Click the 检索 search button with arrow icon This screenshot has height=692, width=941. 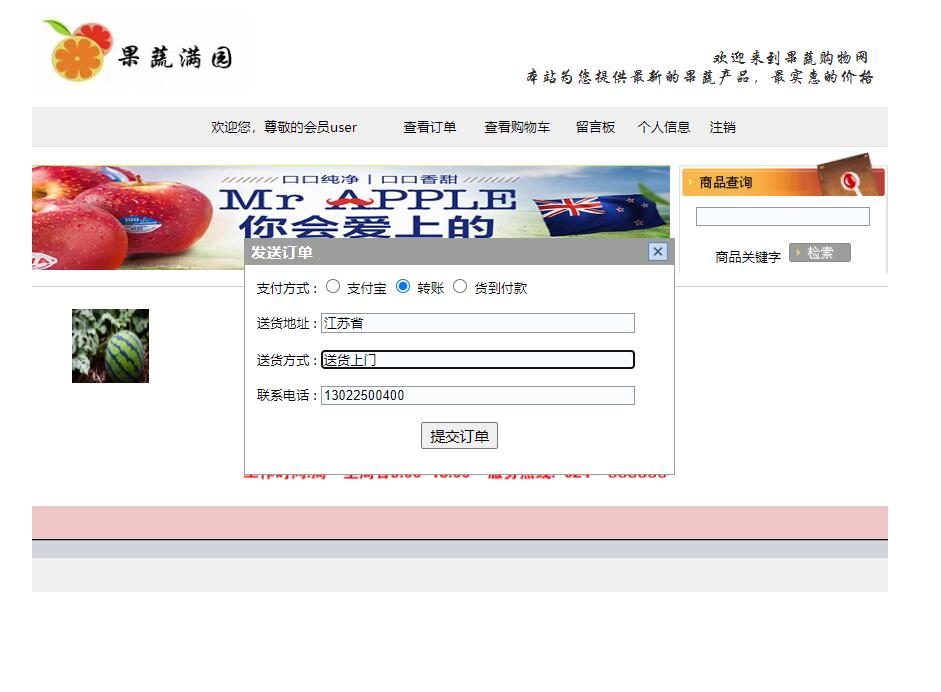tap(819, 252)
